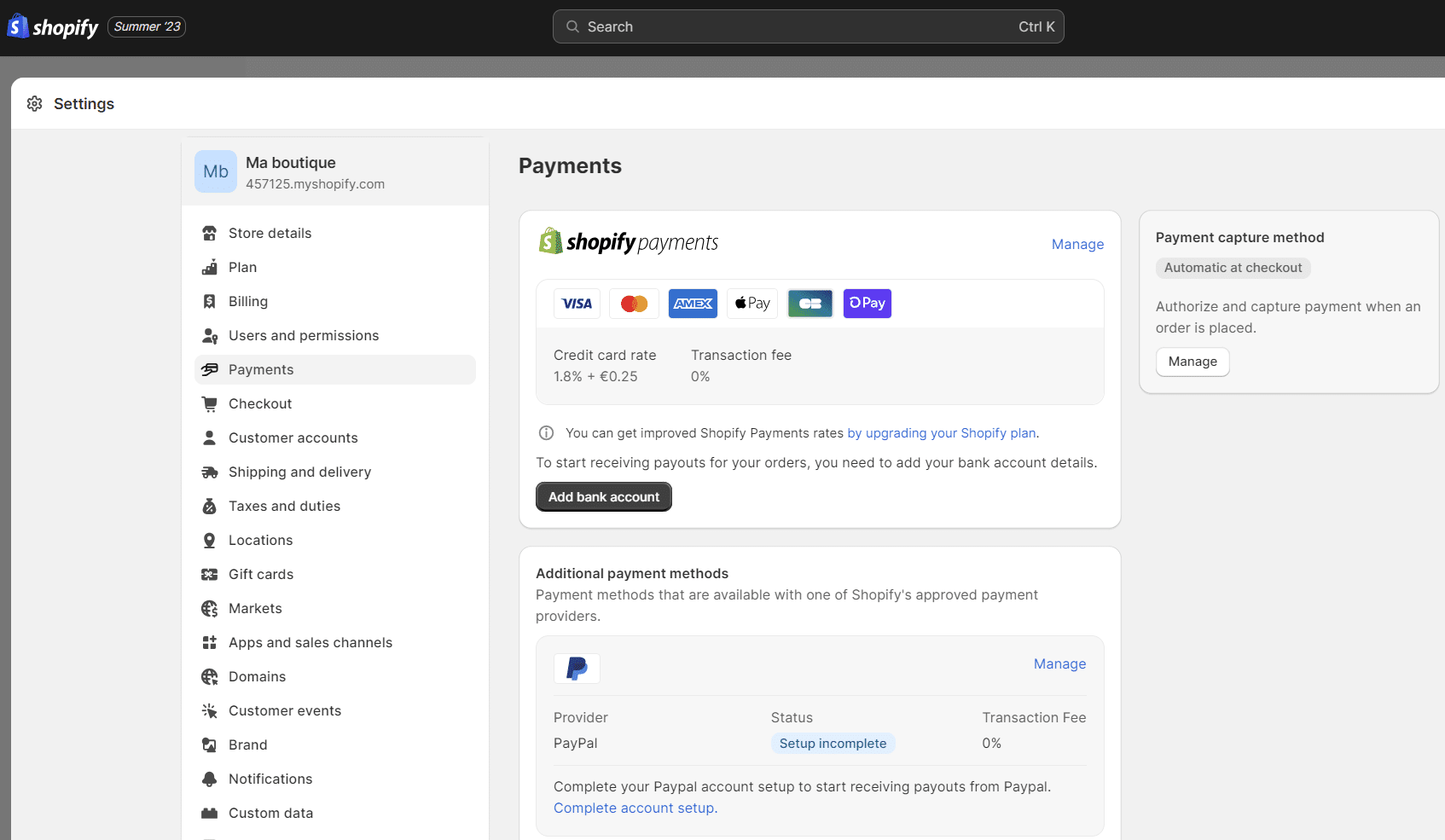Viewport: 1445px width, 840px height.
Task: Manage Shopify Payments link
Action: click(1077, 244)
